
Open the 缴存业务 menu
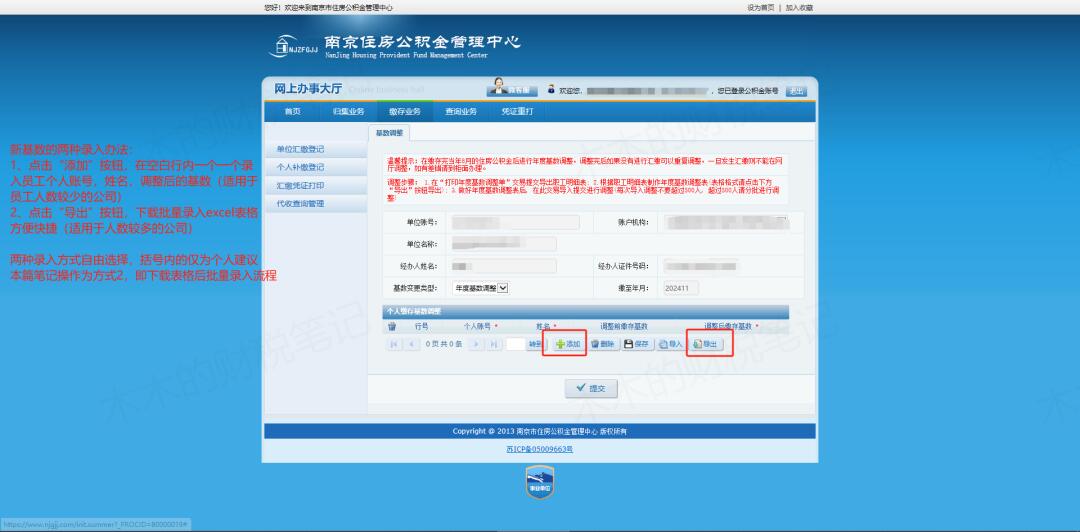pyautogui.click(x=404, y=111)
